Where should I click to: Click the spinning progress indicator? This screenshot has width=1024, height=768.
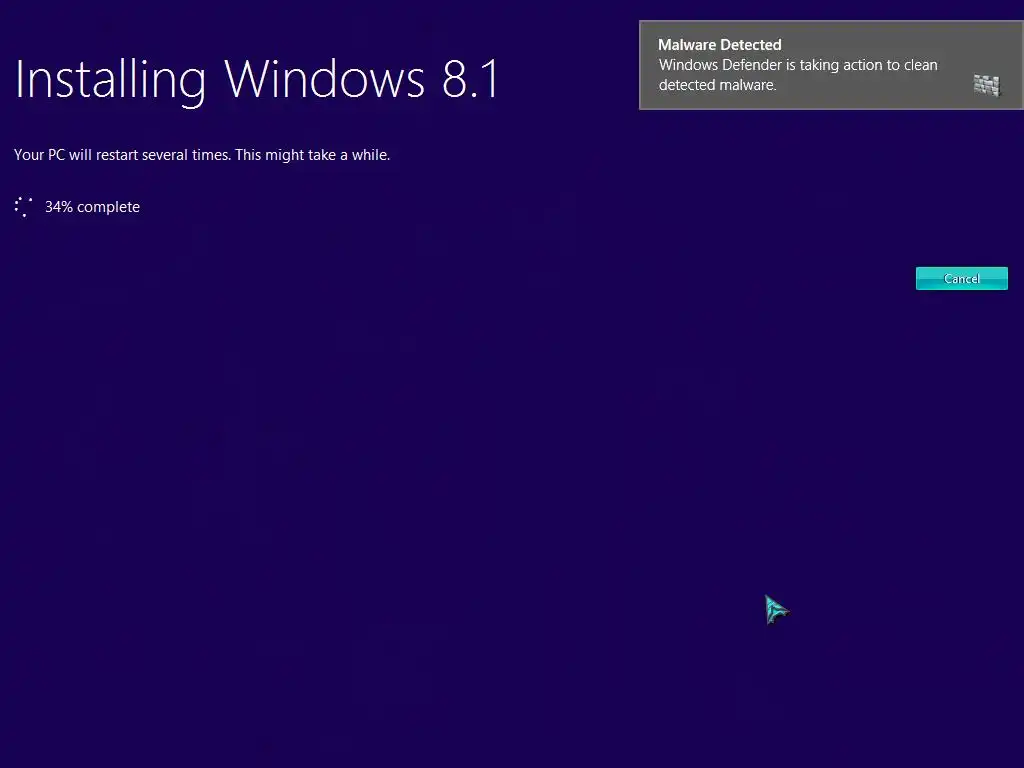24,207
